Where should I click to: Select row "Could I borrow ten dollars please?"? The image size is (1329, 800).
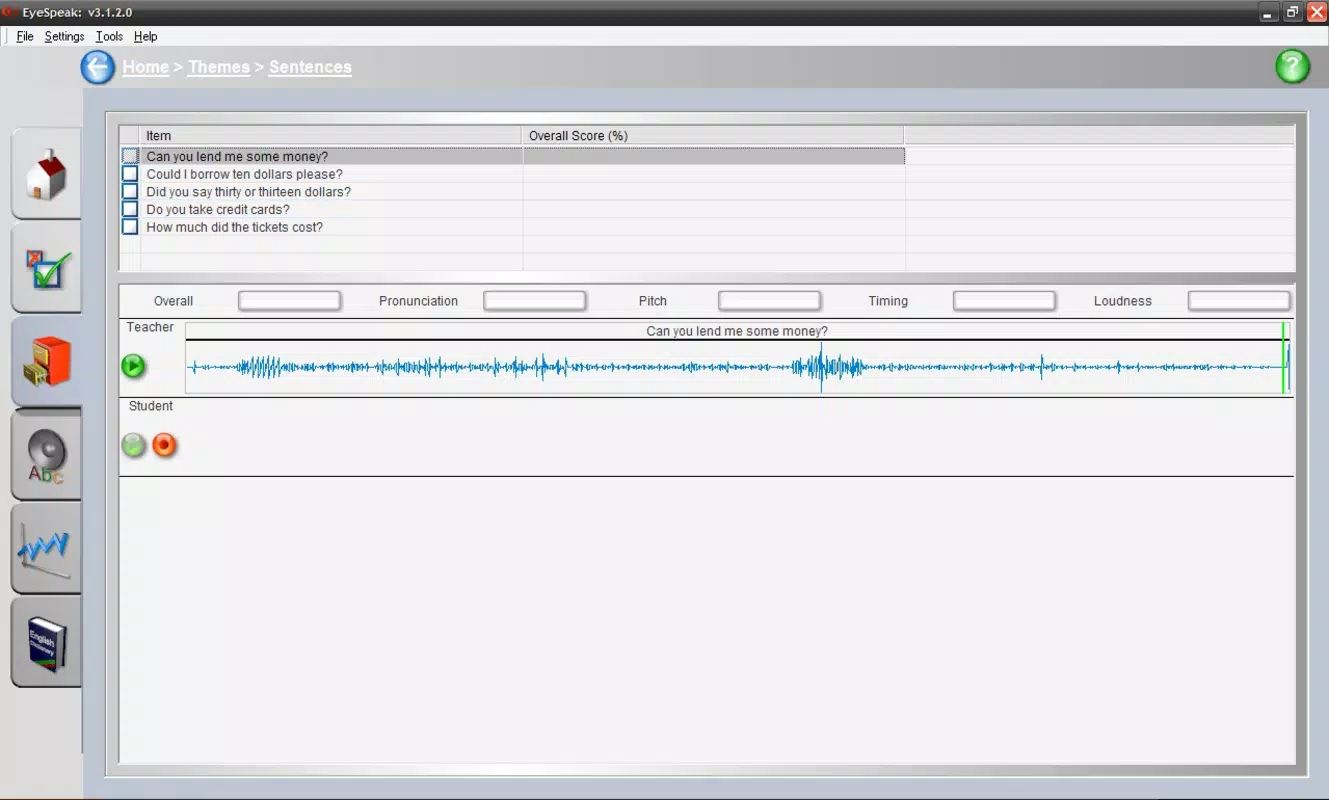(512, 174)
